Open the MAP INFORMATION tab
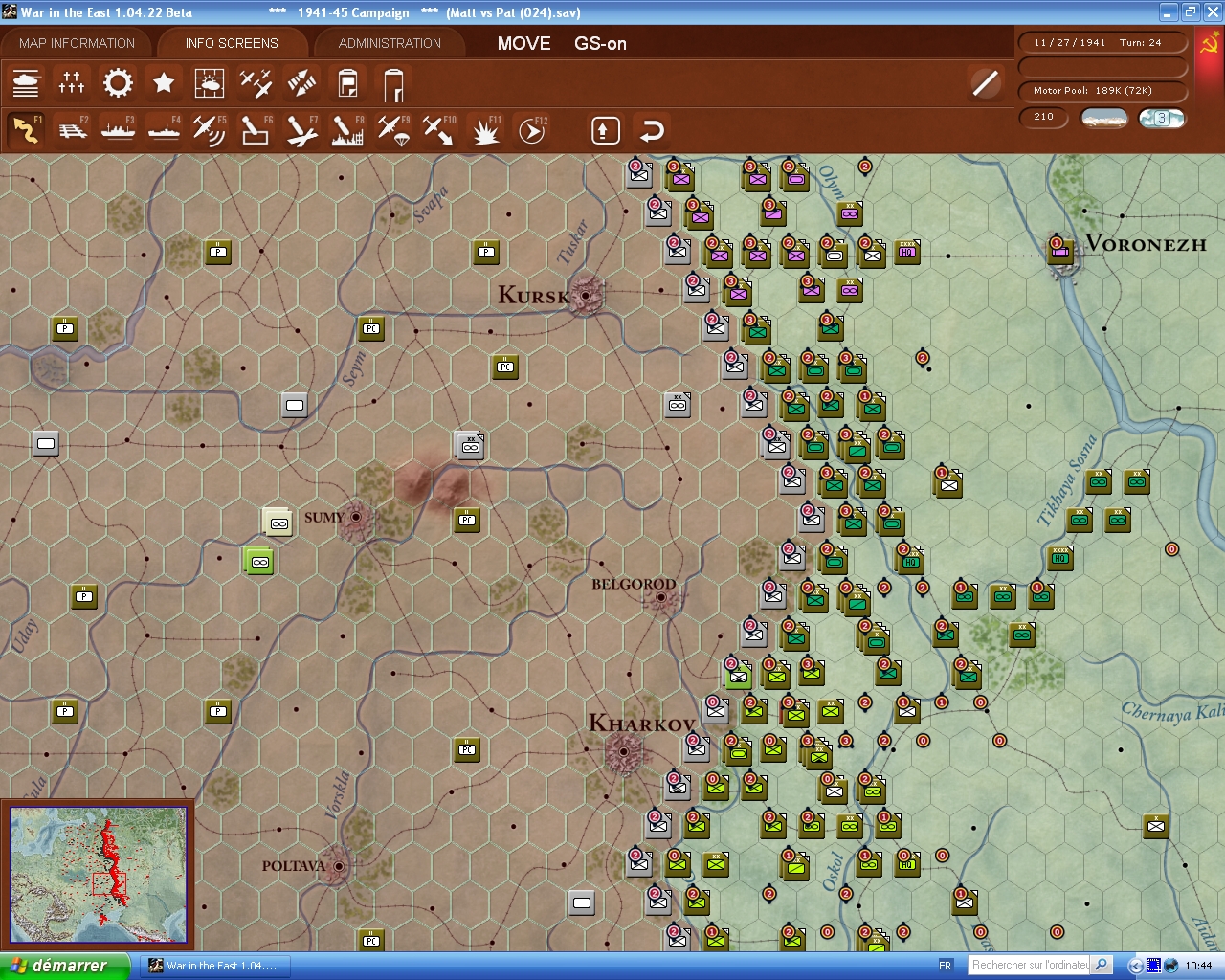The image size is (1225, 980). point(77,43)
